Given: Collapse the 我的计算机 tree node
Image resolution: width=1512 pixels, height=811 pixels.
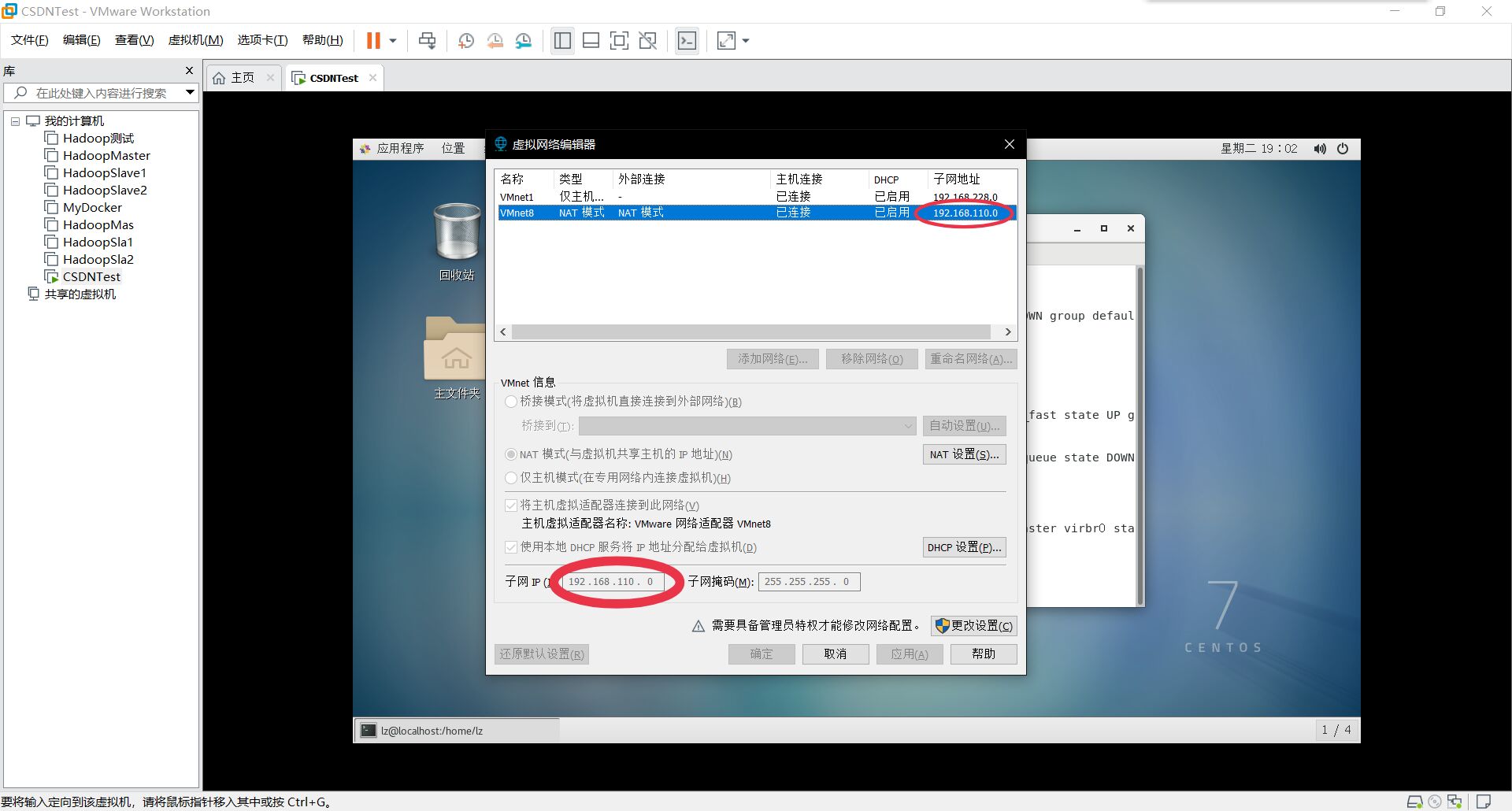Looking at the screenshot, I should 15,121.
